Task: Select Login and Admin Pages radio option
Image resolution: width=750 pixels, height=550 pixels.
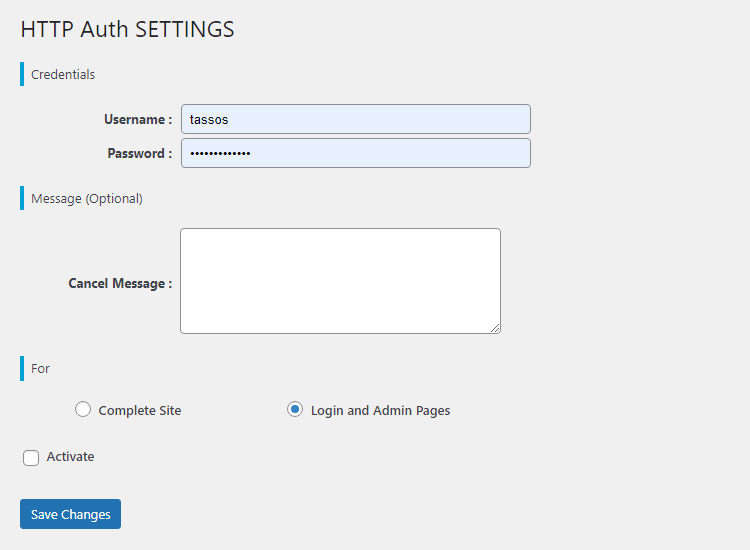Action: click(295, 409)
